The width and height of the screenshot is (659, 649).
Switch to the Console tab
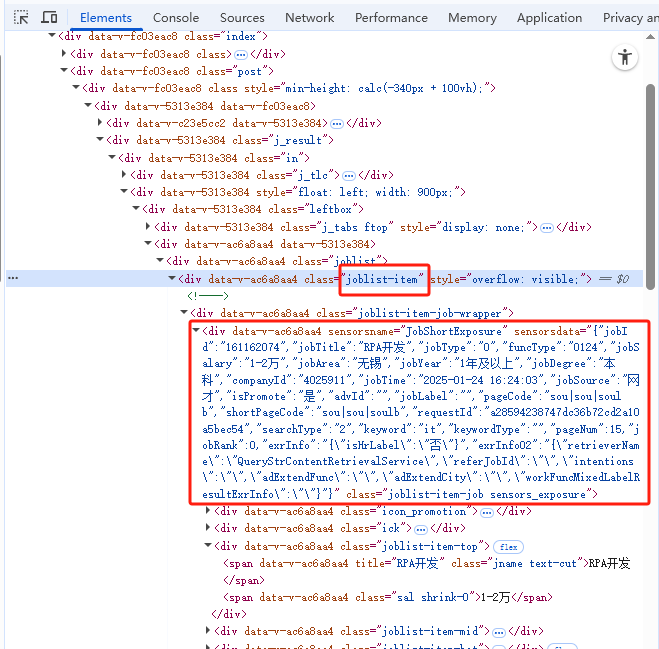click(176, 18)
